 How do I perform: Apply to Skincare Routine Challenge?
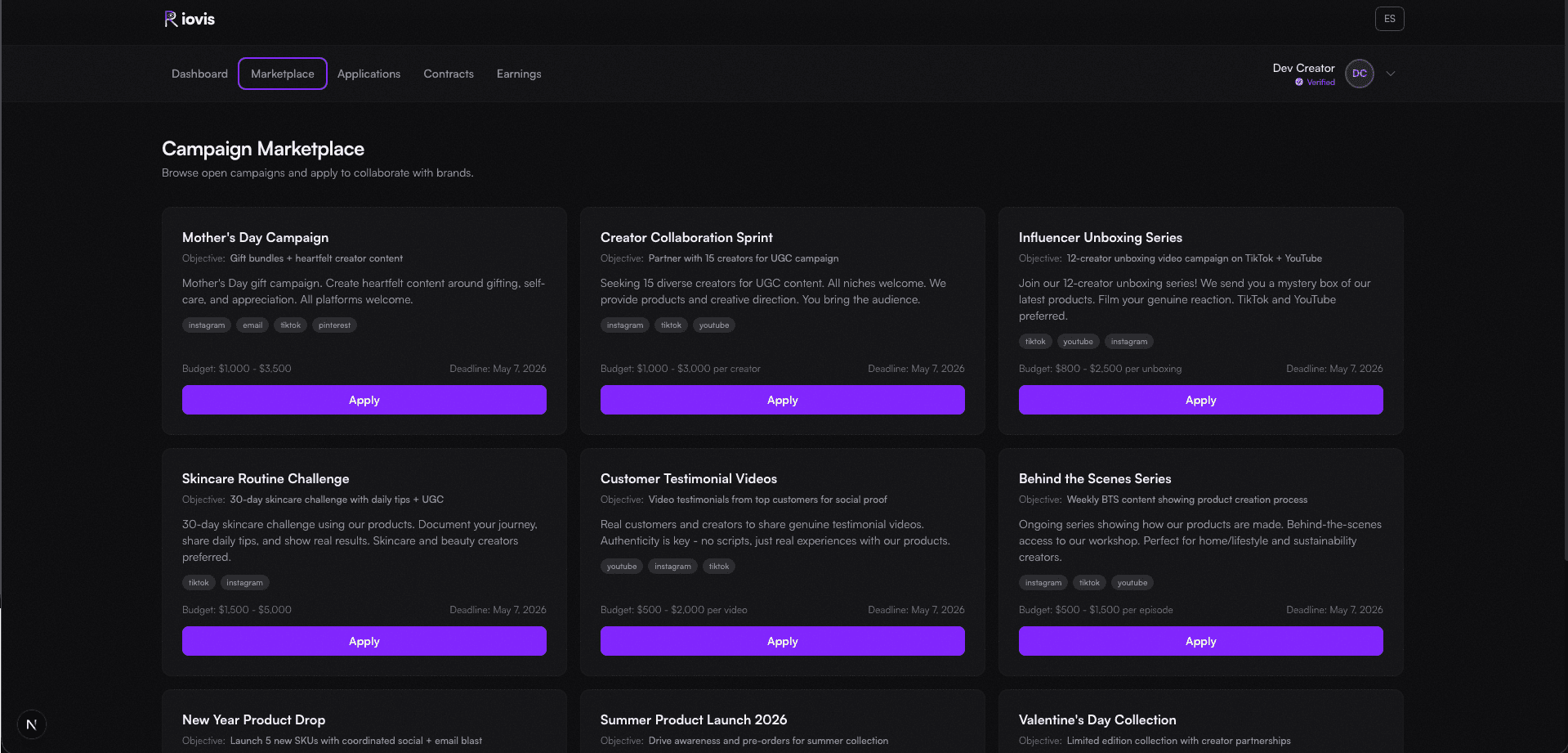click(x=364, y=641)
